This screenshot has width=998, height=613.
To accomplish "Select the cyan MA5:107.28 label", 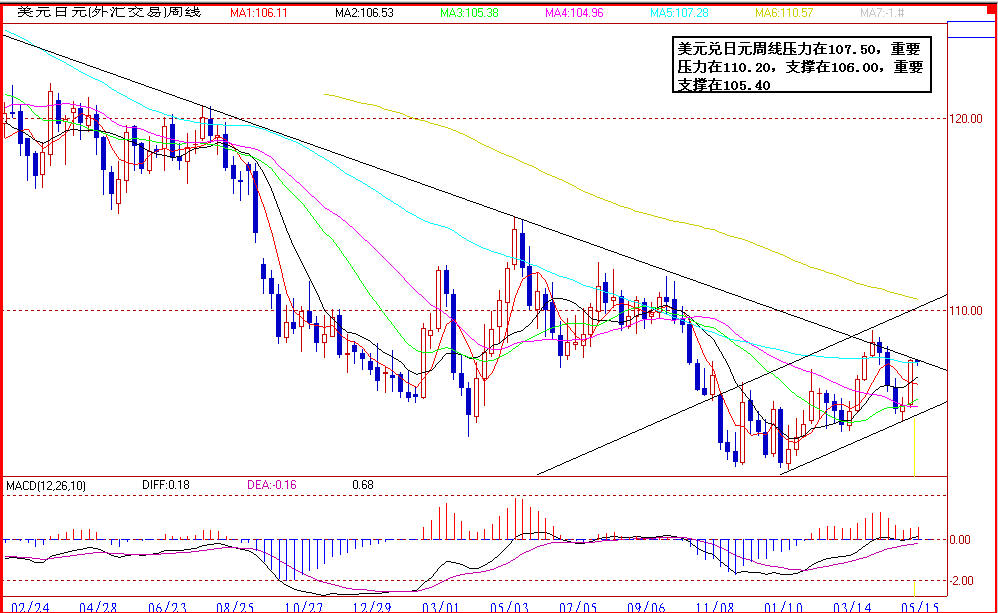I will coord(679,13).
